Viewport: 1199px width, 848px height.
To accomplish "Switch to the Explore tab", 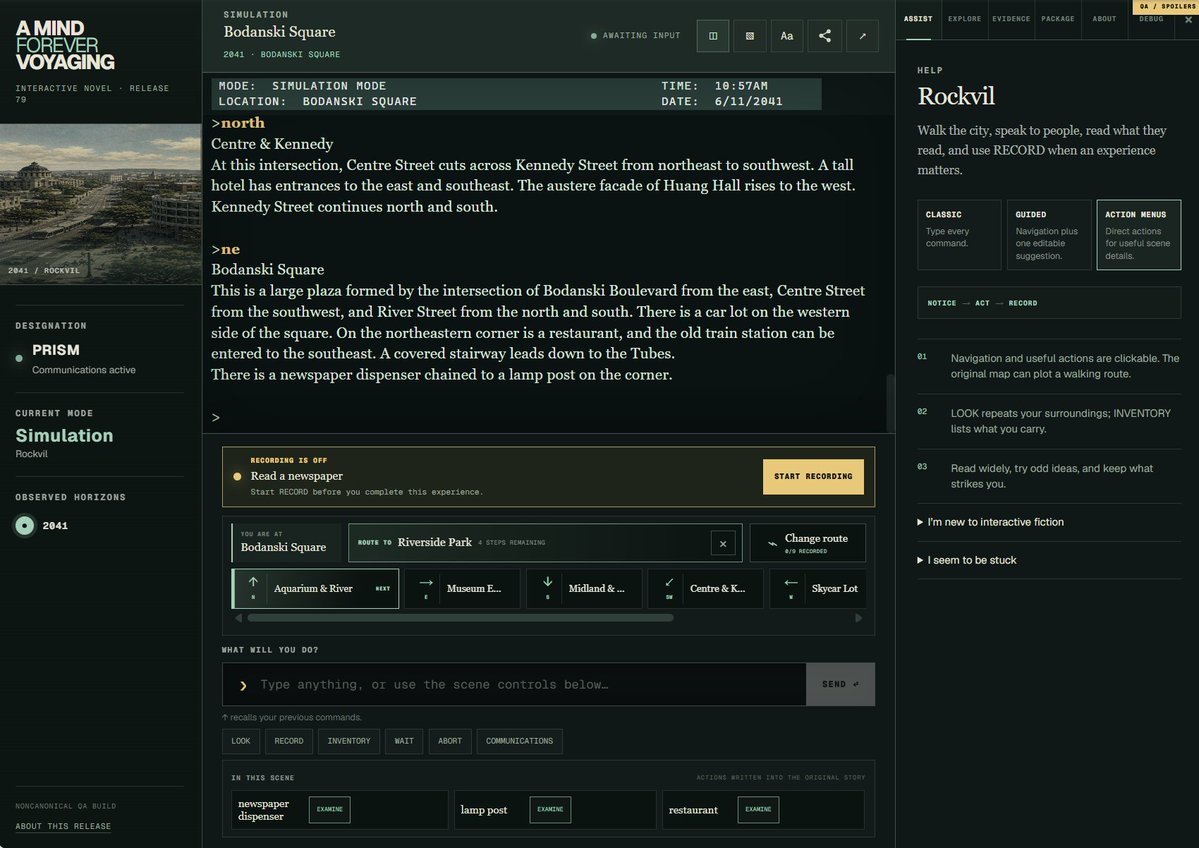I will (x=964, y=19).
